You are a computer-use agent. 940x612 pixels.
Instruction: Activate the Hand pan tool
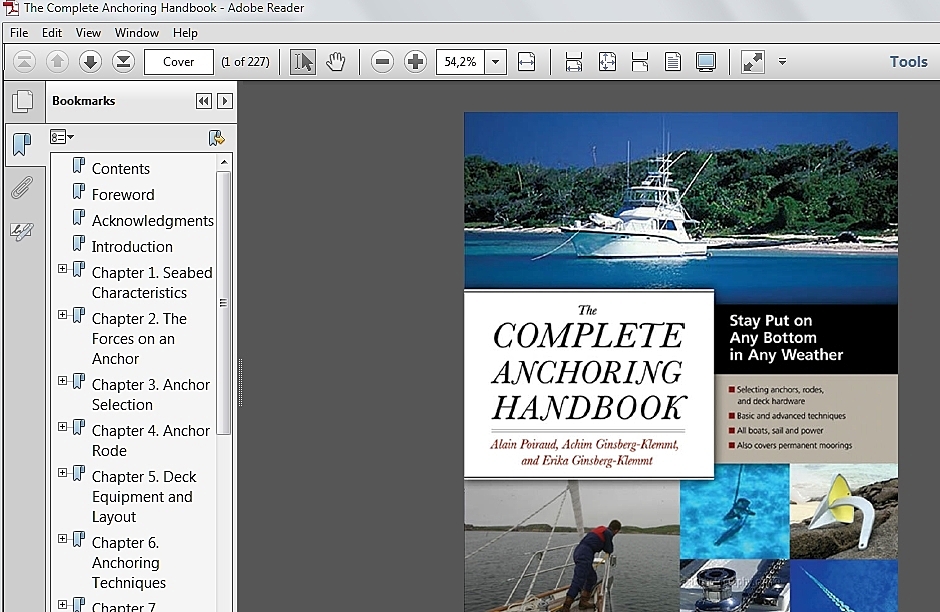(336, 62)
